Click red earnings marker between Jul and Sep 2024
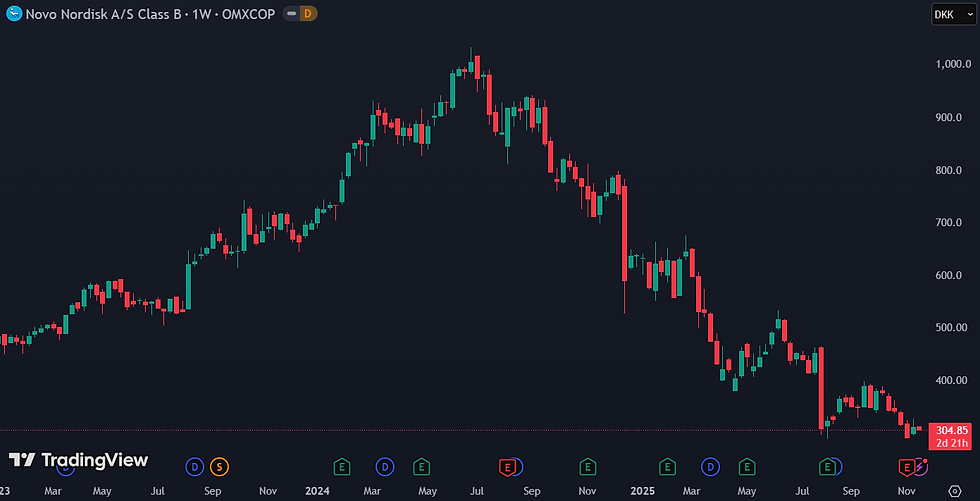980x501 pixels. click(507, 465)
